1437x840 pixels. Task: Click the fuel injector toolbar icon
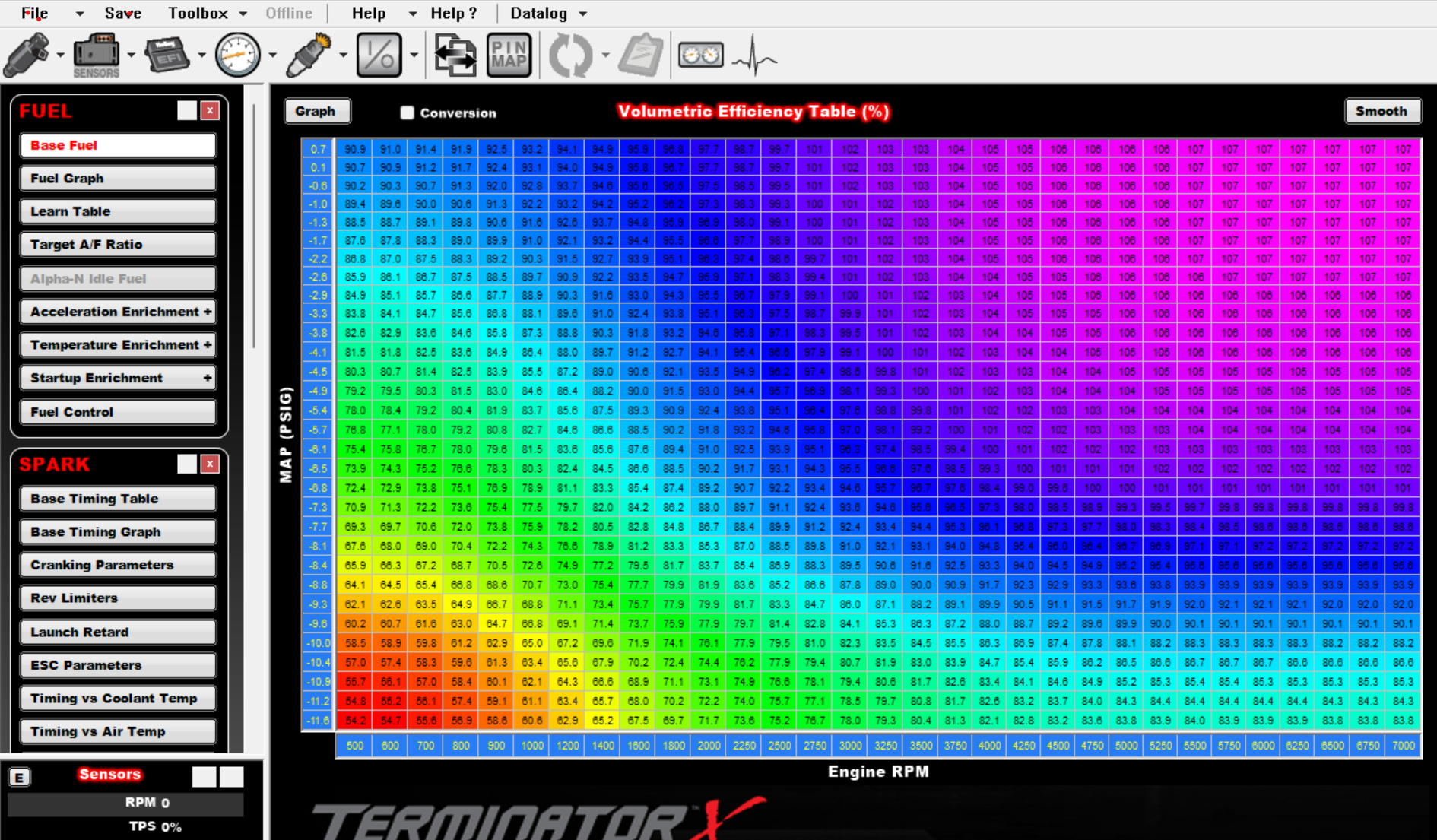27,55
